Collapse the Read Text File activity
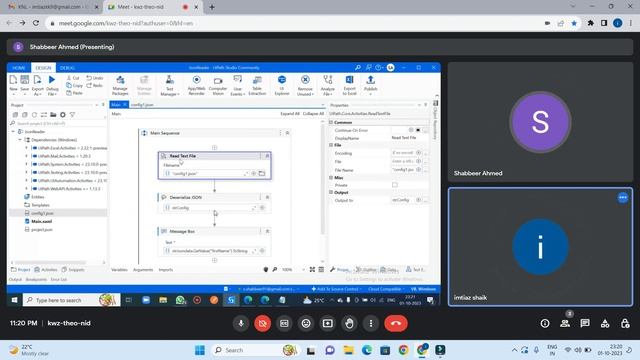This screenshot has width=640, height=360. 267,156
